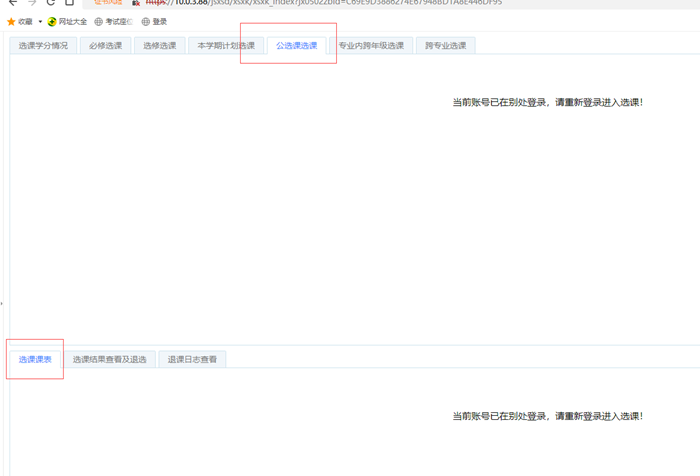700x476 pixels.
Task: Open the 考试座位 bookmark
Action: click(x=113, y=21)
